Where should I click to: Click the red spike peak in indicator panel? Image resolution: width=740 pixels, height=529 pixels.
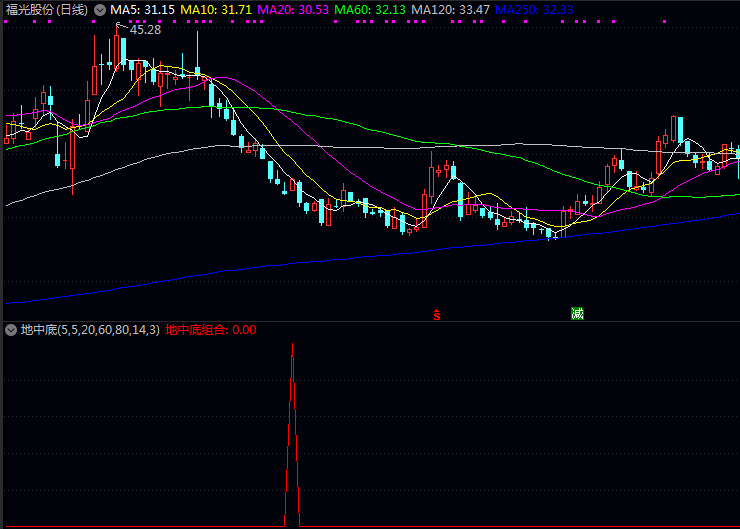click(292, 346)
